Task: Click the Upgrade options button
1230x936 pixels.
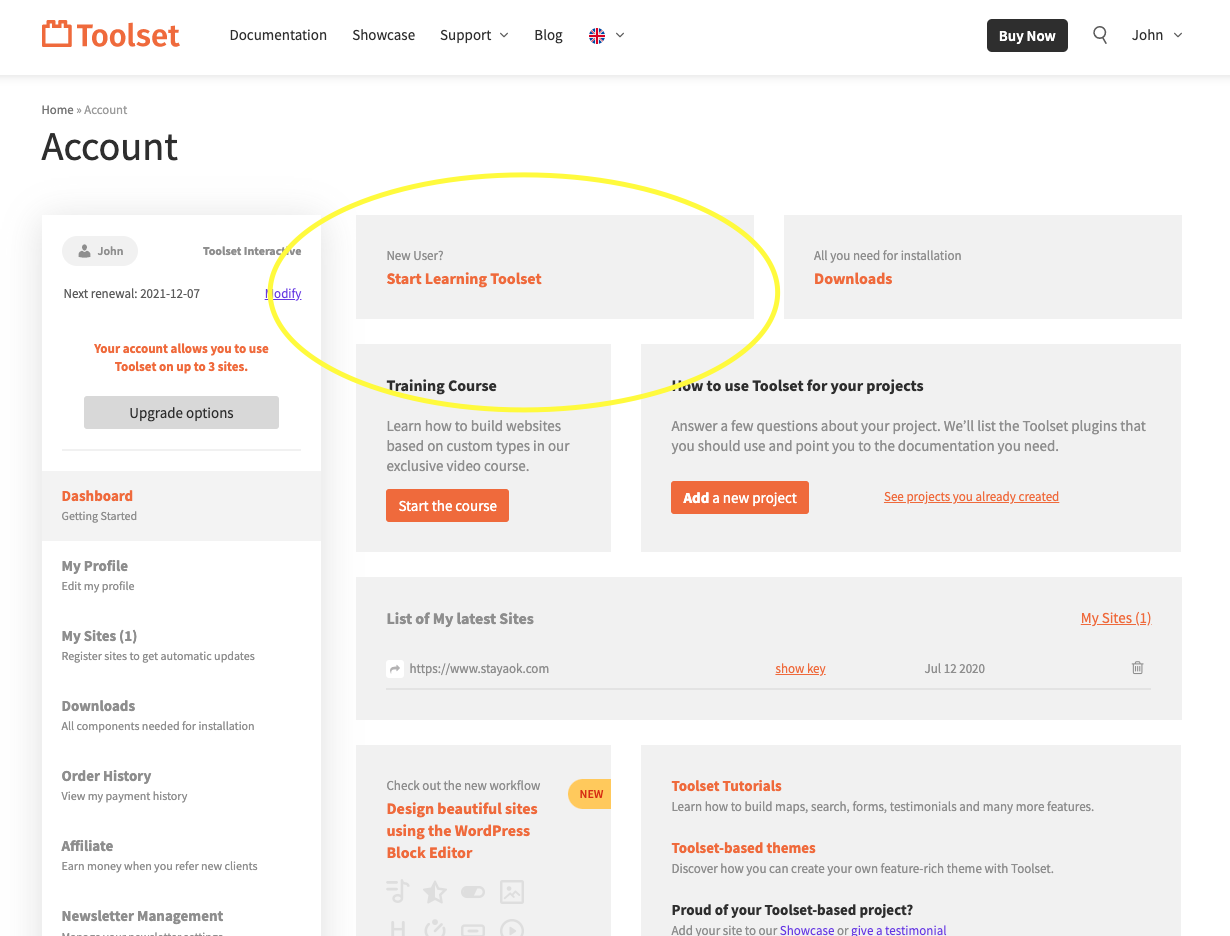Action: pos(181,413)
